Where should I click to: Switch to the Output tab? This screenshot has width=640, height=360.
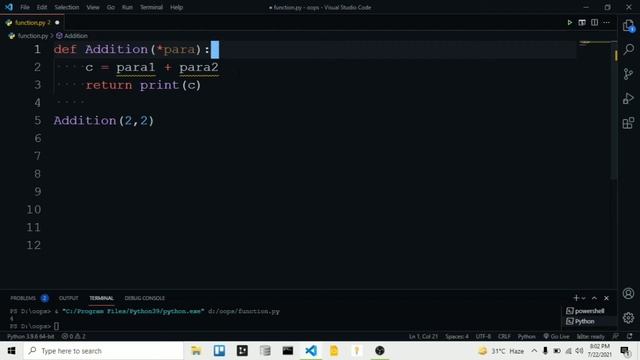(x=68, y=298)
